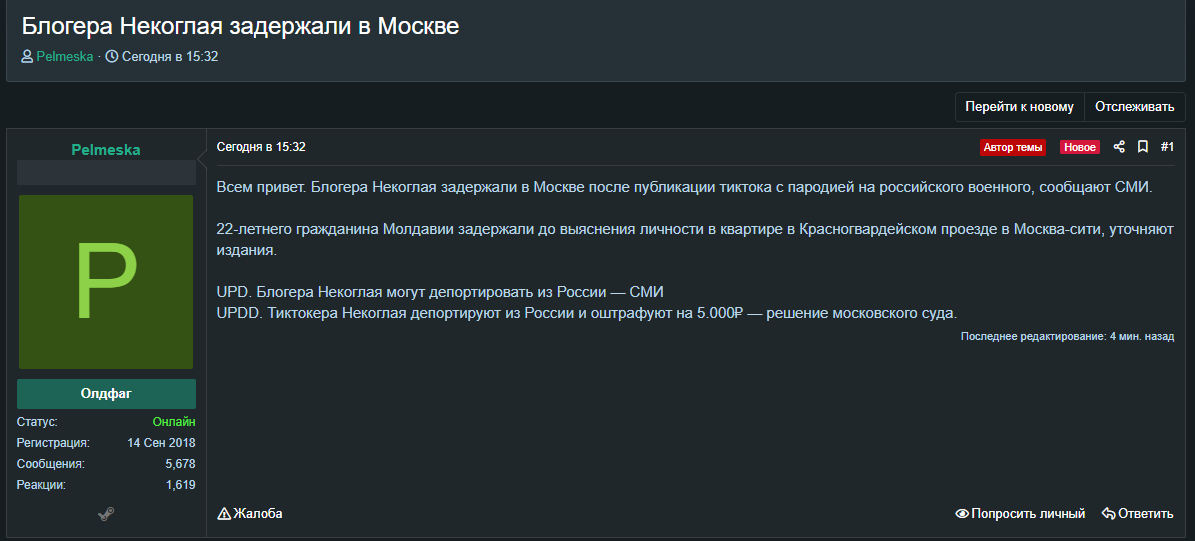Open Pelmeska's profile from the thread header
The height and width of the screenshot is (541, 1195).
tap(65, 57)
